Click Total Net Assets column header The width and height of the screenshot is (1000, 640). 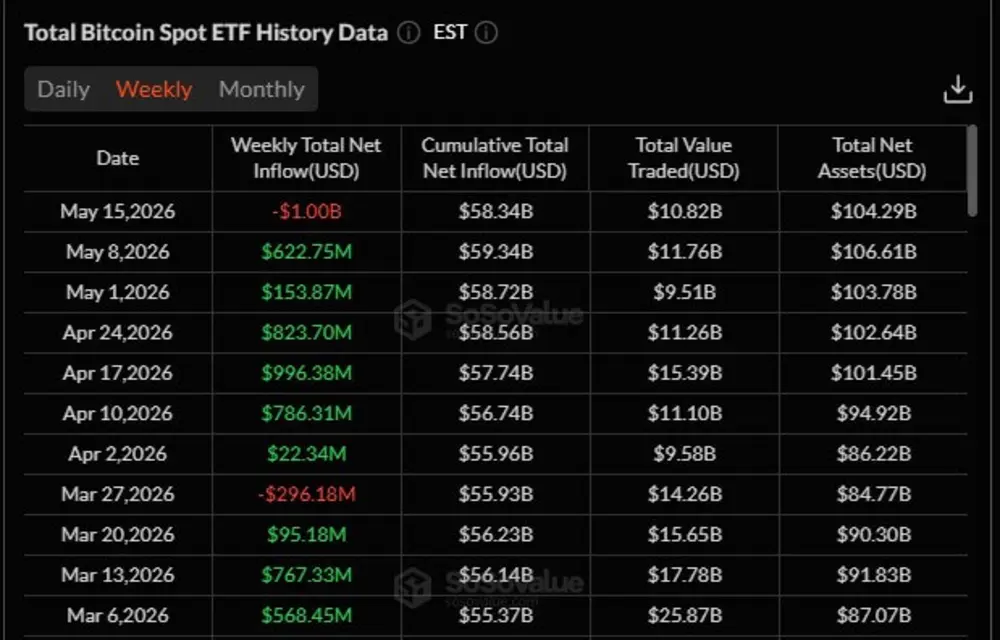coord(872,158)
